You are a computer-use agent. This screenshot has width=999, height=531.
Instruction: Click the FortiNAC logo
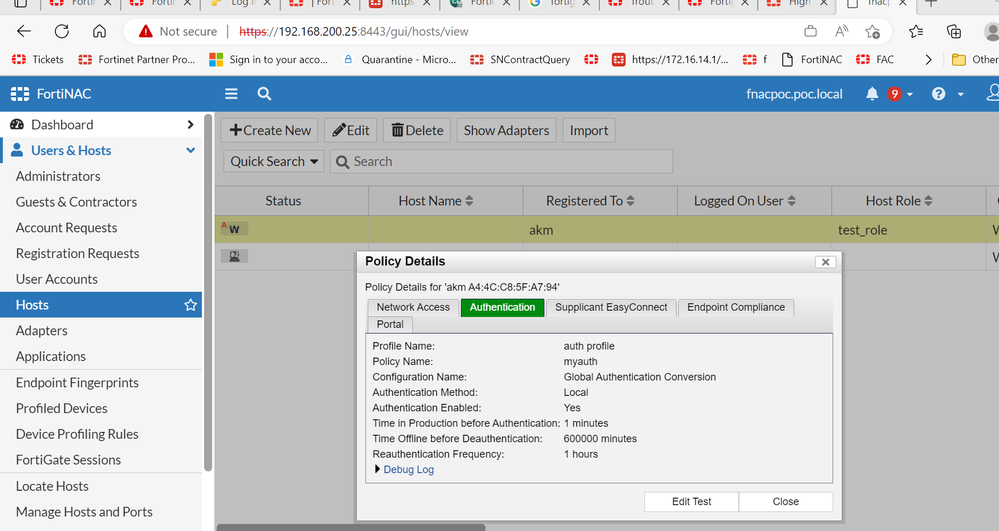tap(51, 94)
